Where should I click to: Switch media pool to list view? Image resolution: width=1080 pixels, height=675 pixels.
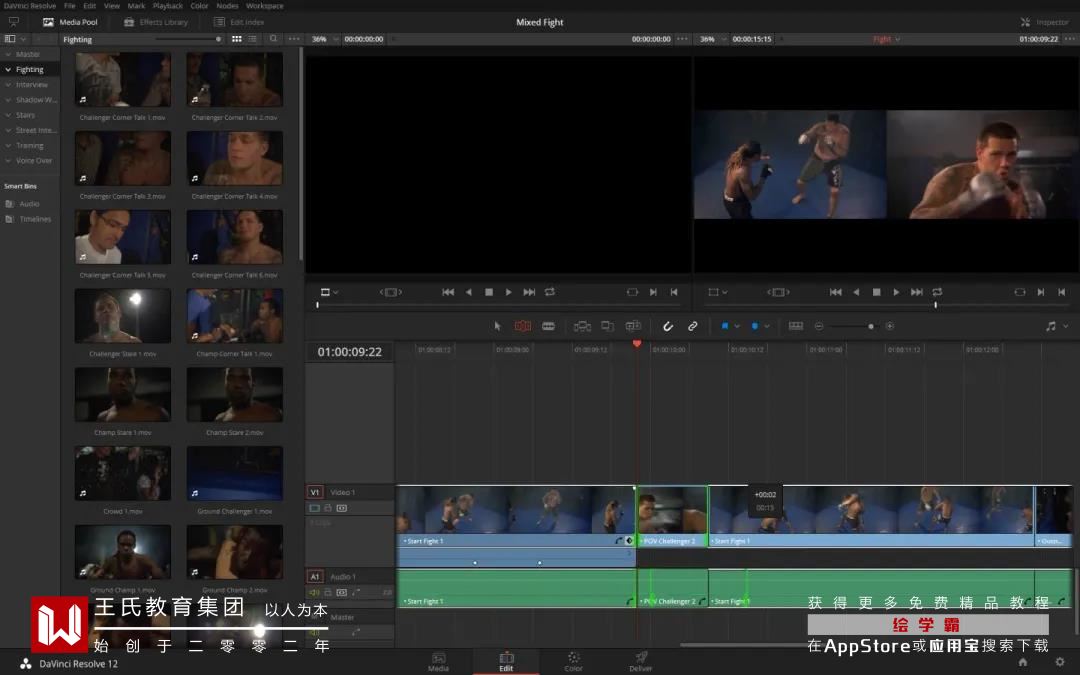click(253, 39)
